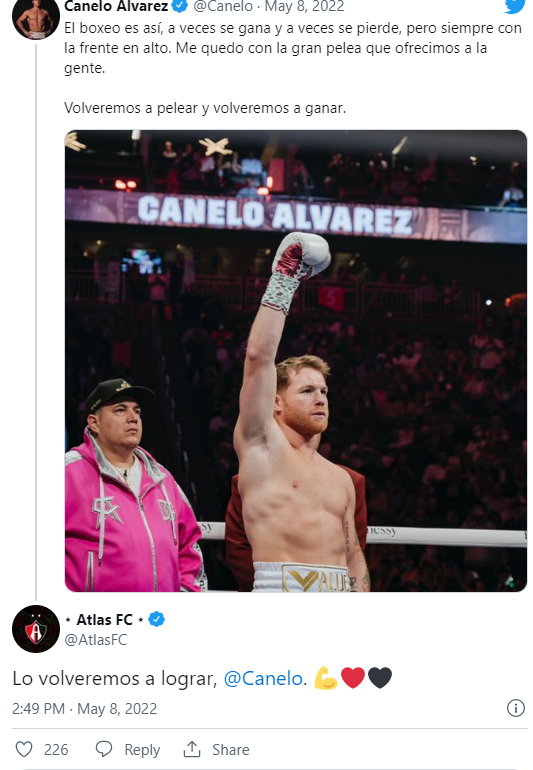
Task: Click the reply speech bubble icon
Action: tap(104, 749)
